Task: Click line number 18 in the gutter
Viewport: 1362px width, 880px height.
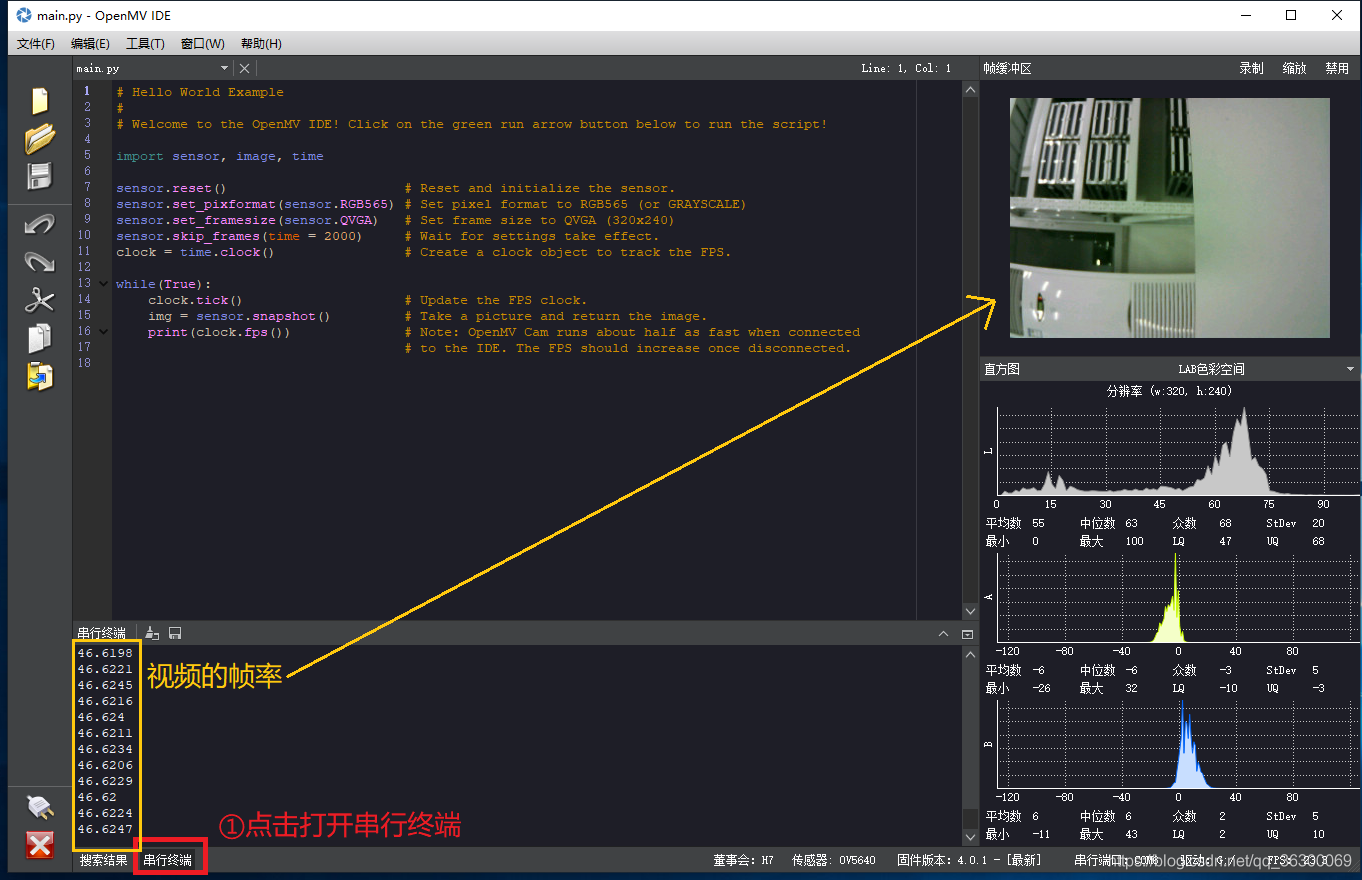Action: pyautogui.click(x=84, y=364)
